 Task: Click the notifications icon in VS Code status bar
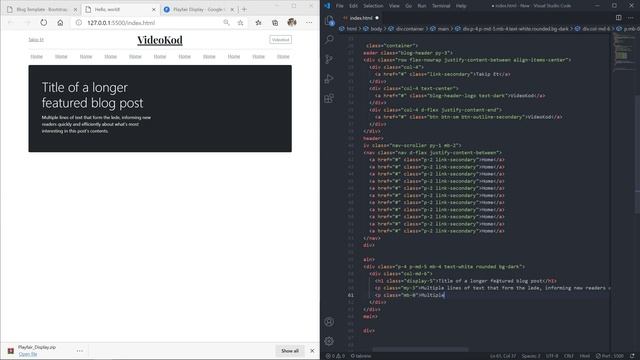click(x=632, y=356)
